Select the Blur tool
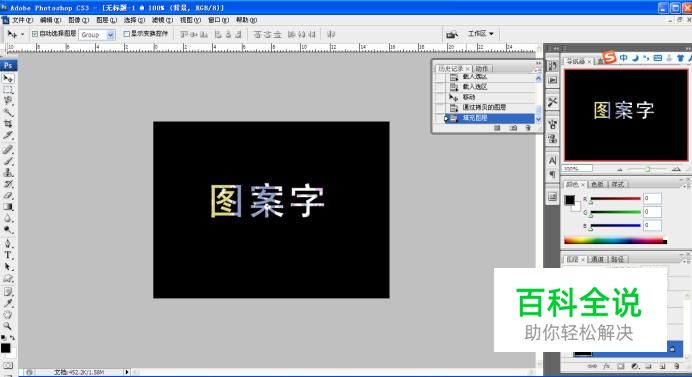 (8, 218)
